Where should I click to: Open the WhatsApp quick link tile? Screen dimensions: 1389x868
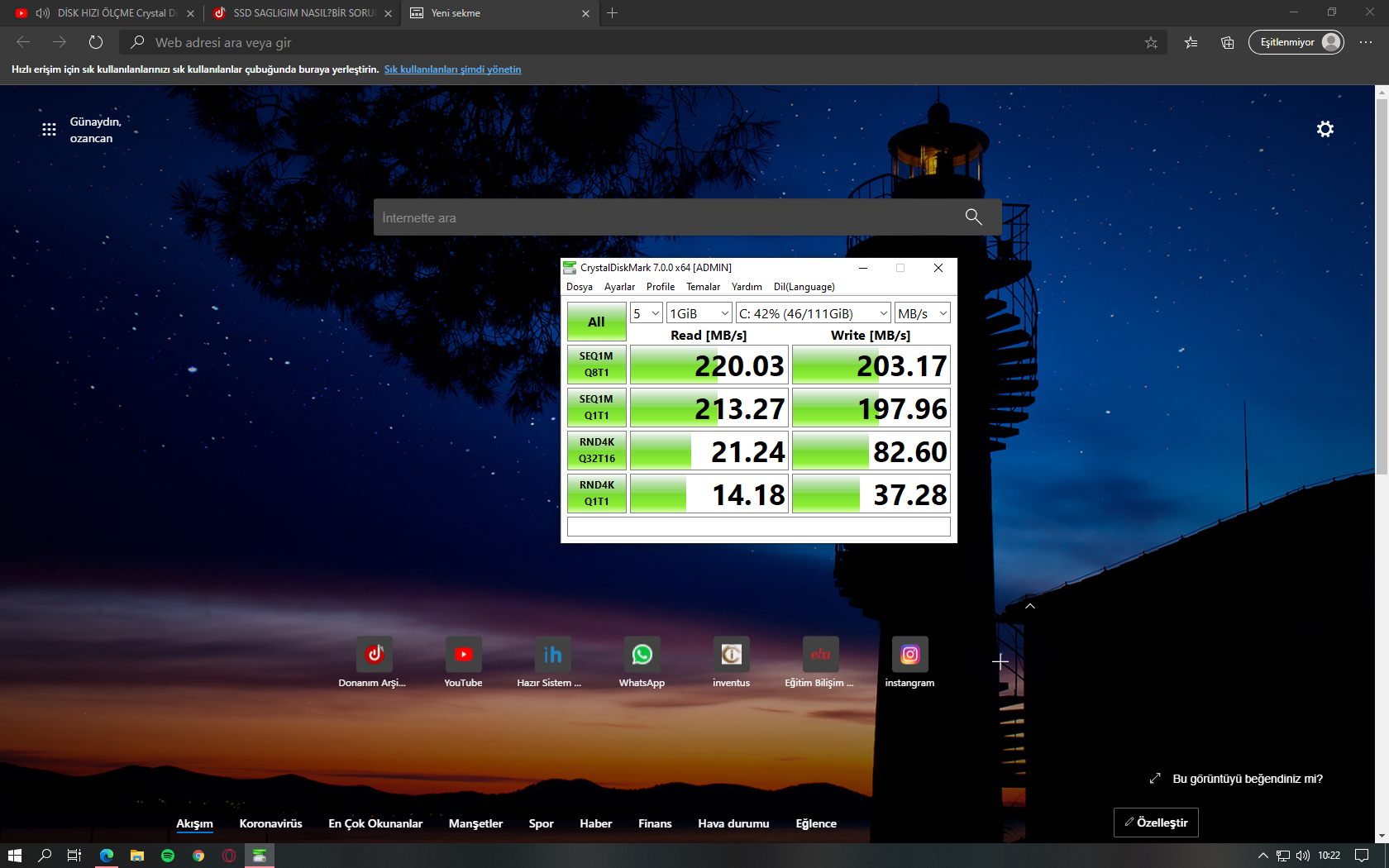point(642,655)
